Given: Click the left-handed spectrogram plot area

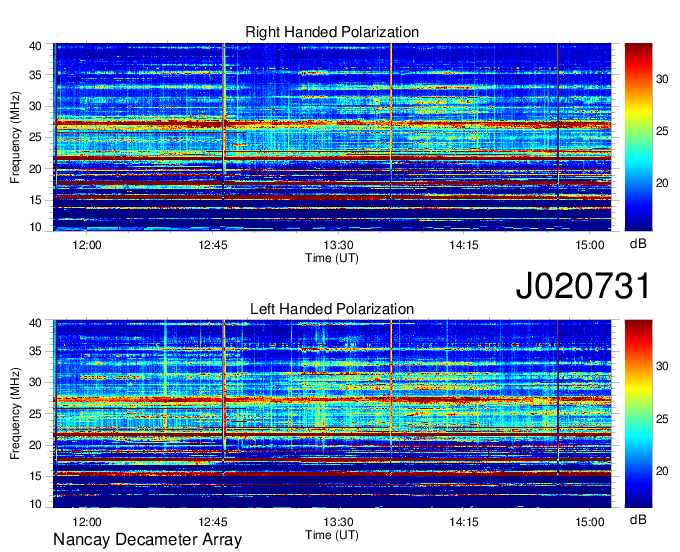Looking at the screenshot, I should click(332, 414).
